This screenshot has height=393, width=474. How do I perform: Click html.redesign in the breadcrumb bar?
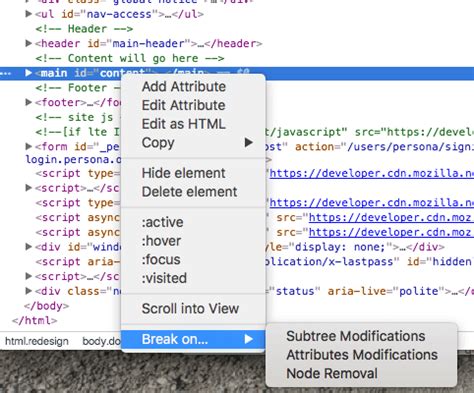coord(37,341)
